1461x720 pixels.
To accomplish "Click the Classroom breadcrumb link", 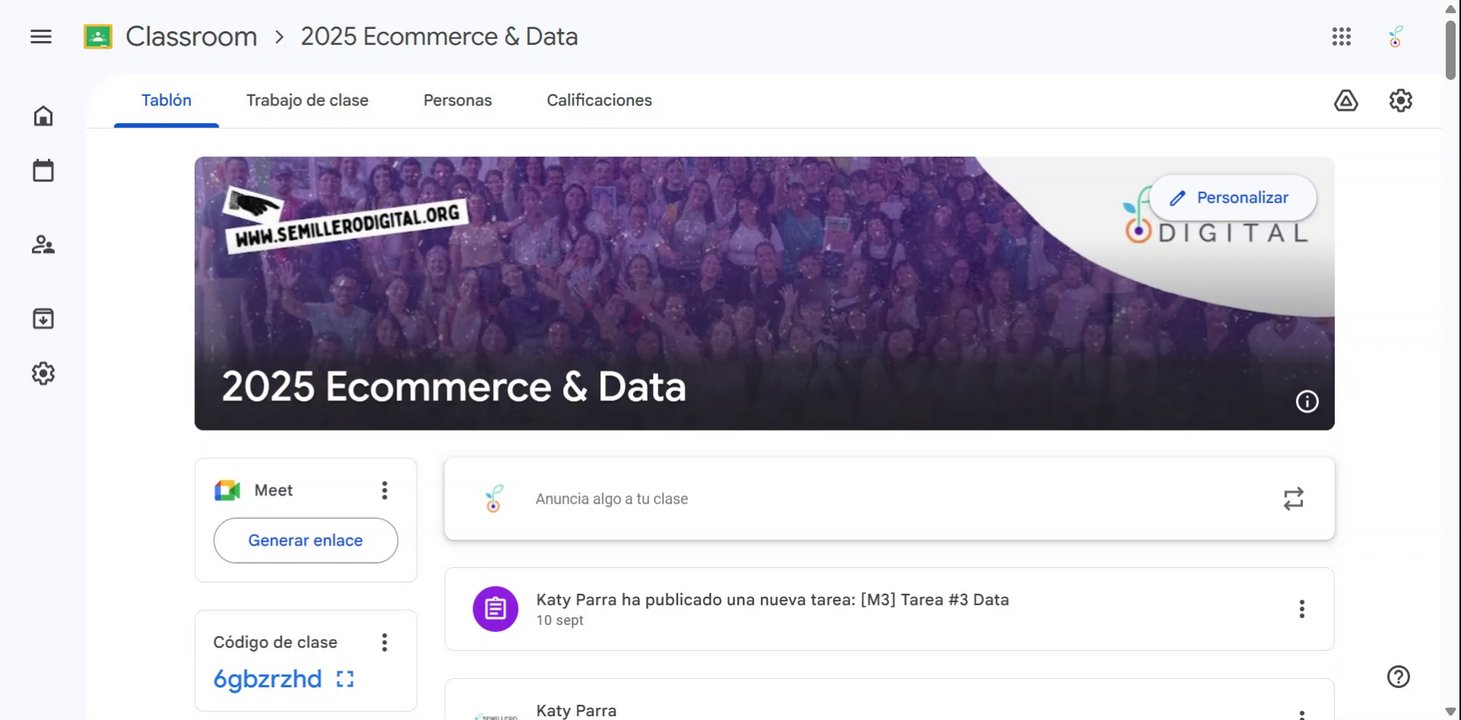I will (191, 37).
